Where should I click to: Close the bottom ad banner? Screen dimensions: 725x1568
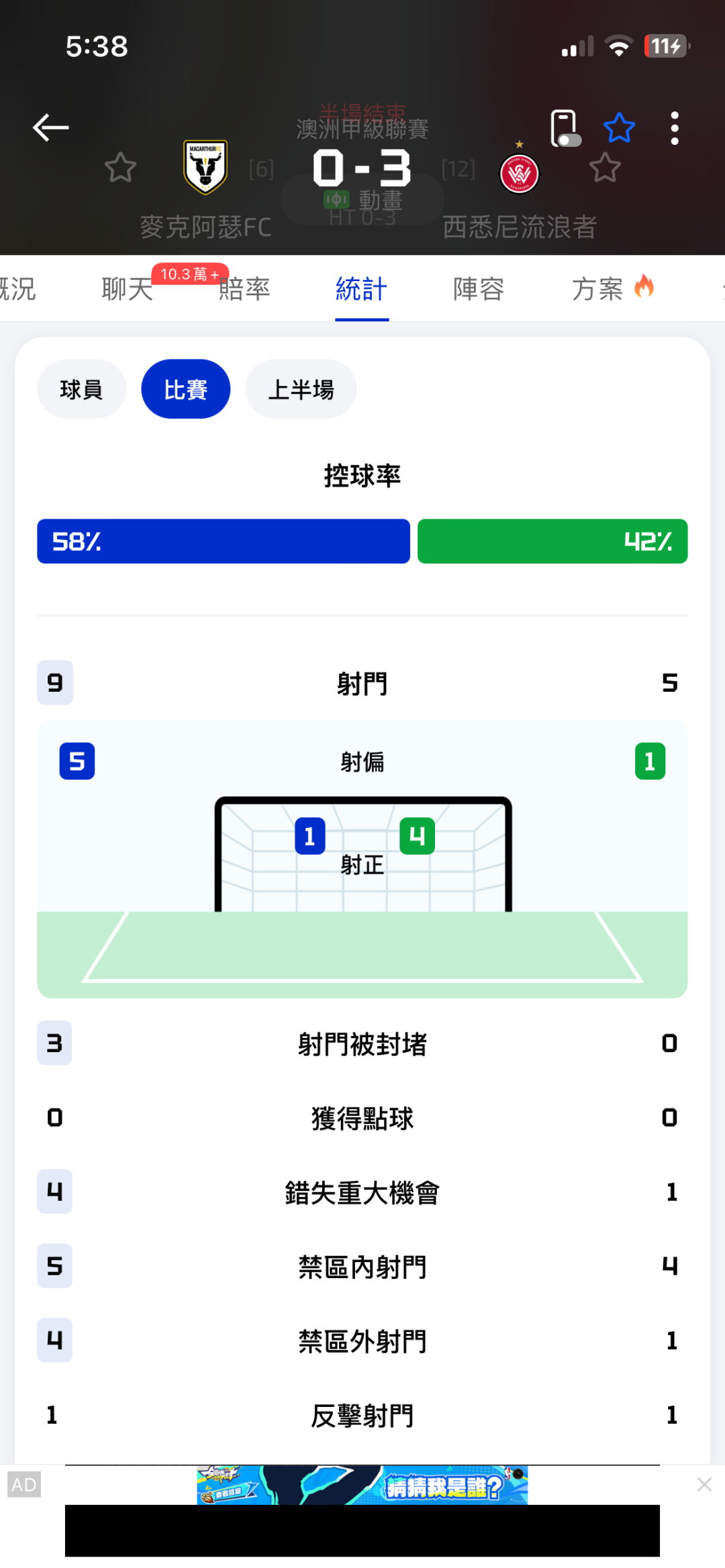704,1485
